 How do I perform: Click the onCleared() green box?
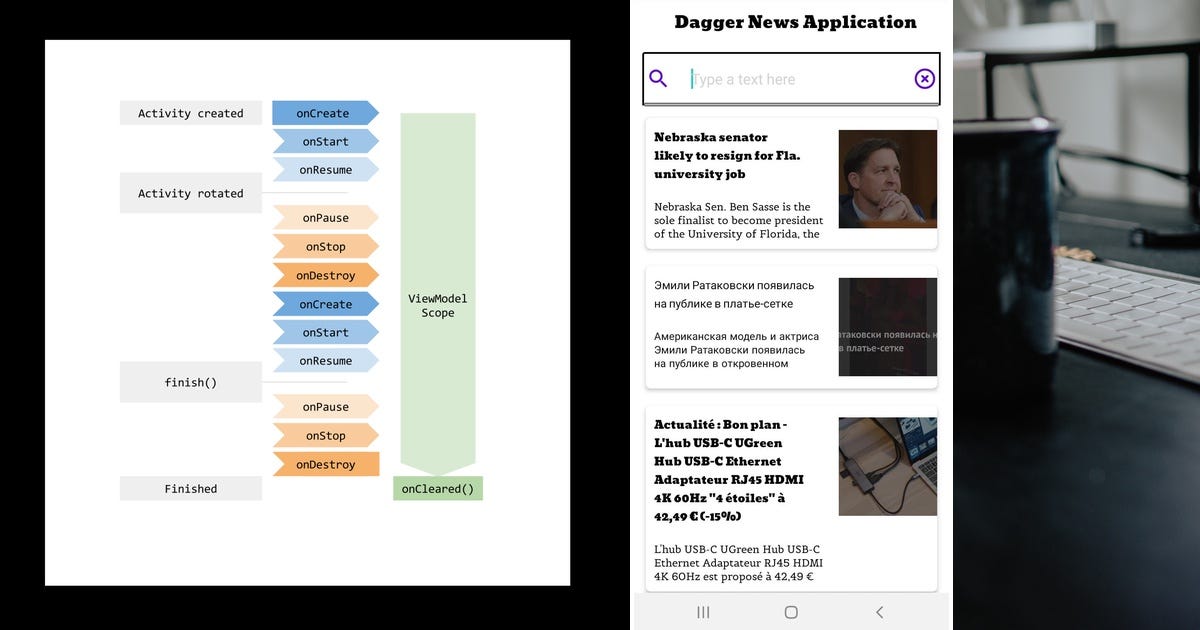click(x=438, y=488)
